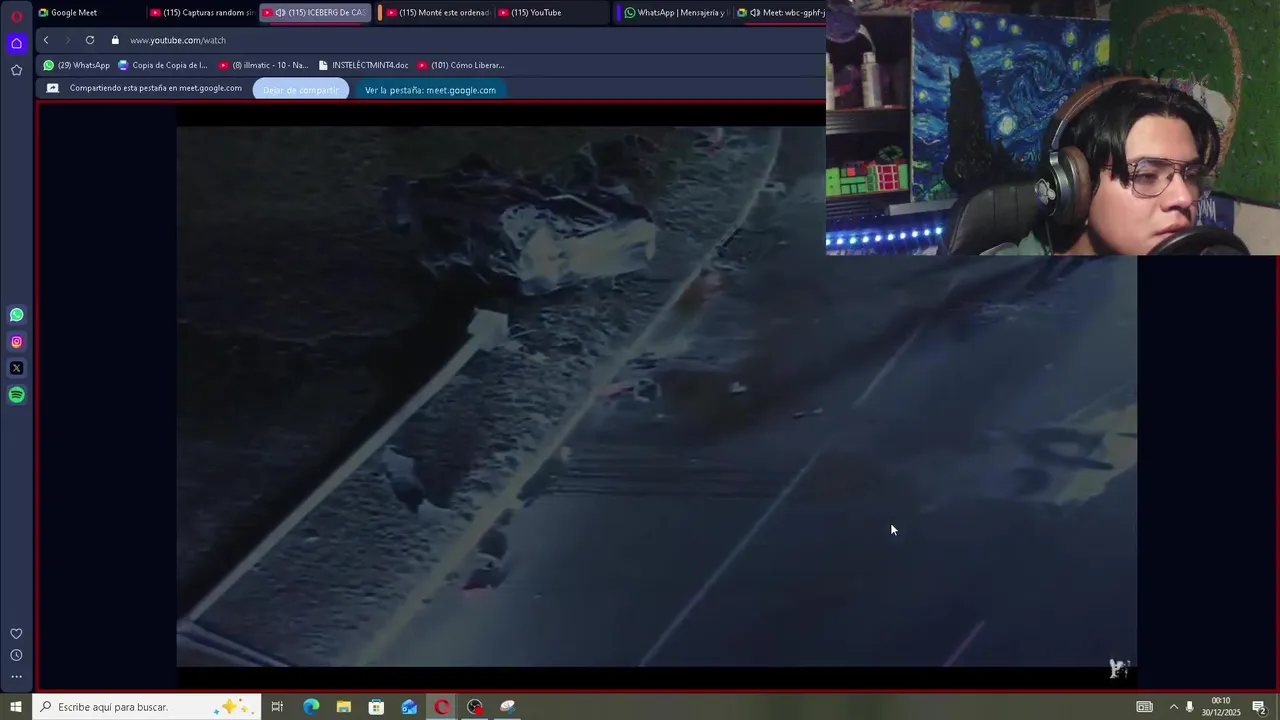Open heart favorites icon in sidebar
The width and height of the screenshot is (1280, 720).
[x=16, y=634]
